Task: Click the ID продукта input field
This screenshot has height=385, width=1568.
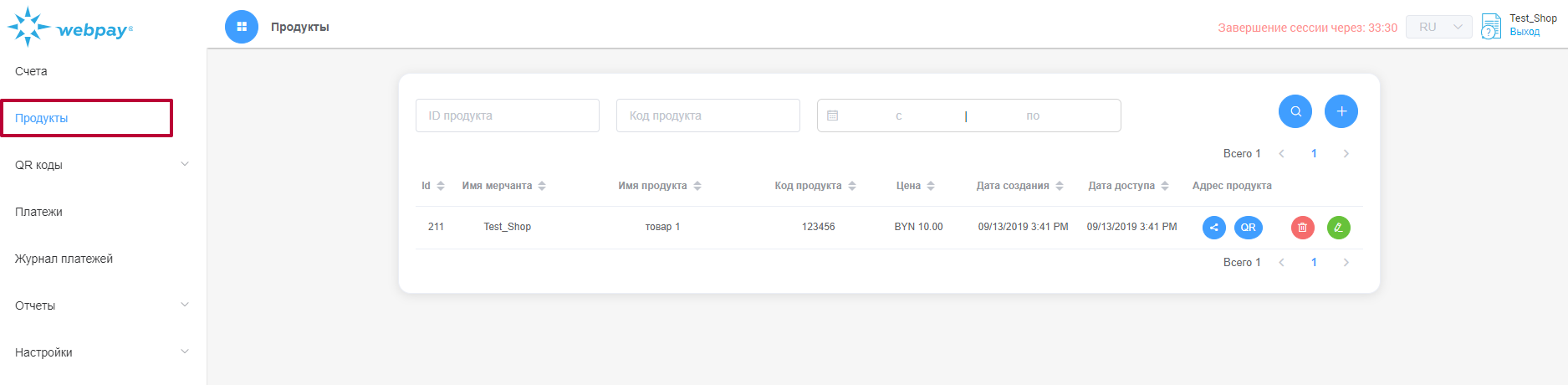Action: point(507,116)
